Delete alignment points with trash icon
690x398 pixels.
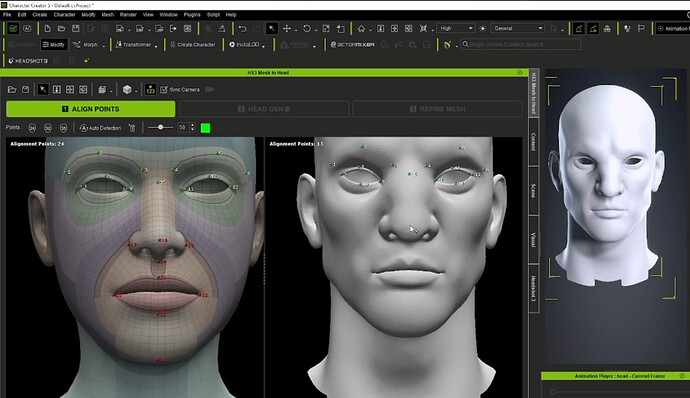[132, 128]
